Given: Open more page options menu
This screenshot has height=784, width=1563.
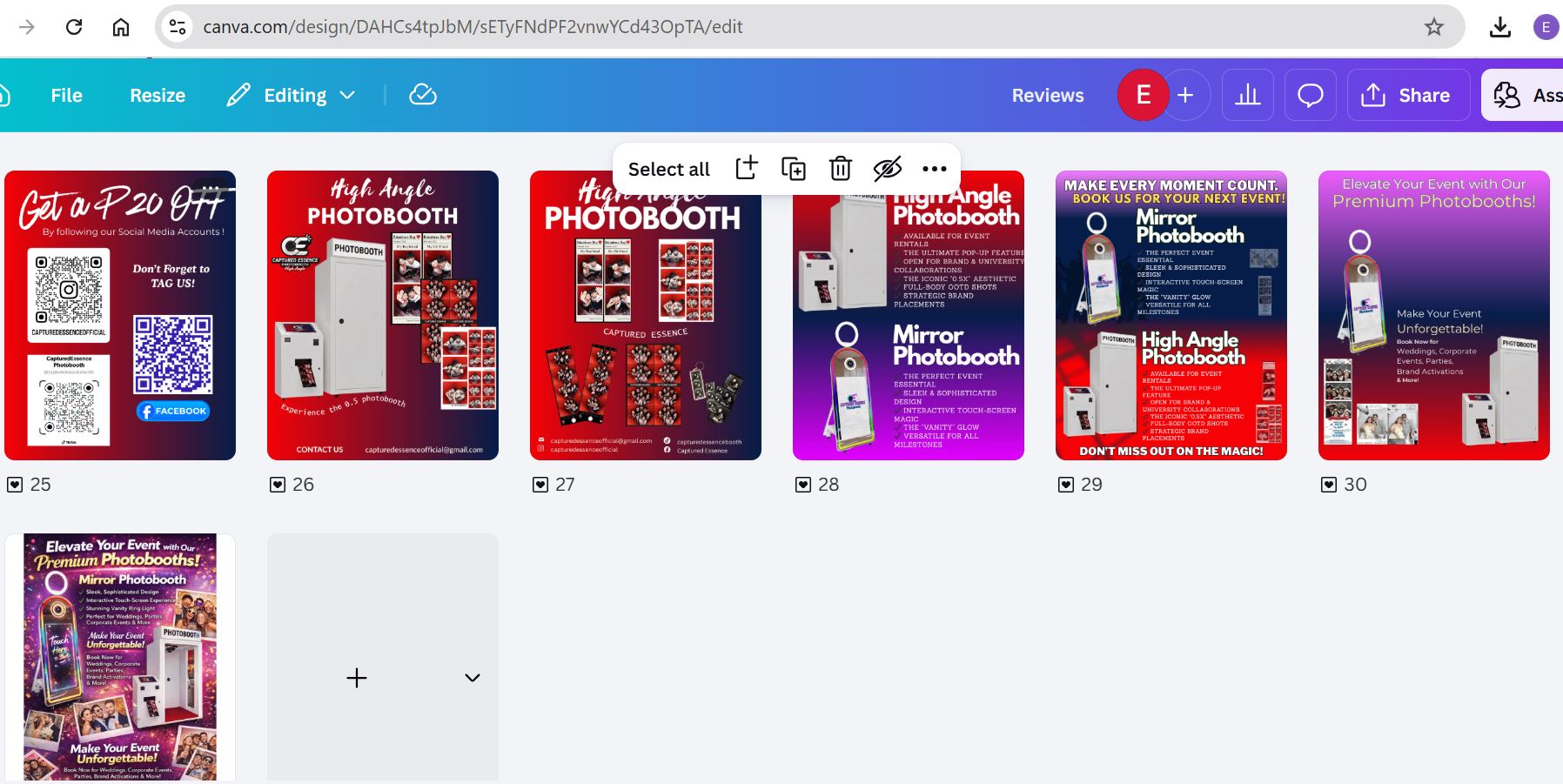Looking at the screenshot, I should coord(935,169).
